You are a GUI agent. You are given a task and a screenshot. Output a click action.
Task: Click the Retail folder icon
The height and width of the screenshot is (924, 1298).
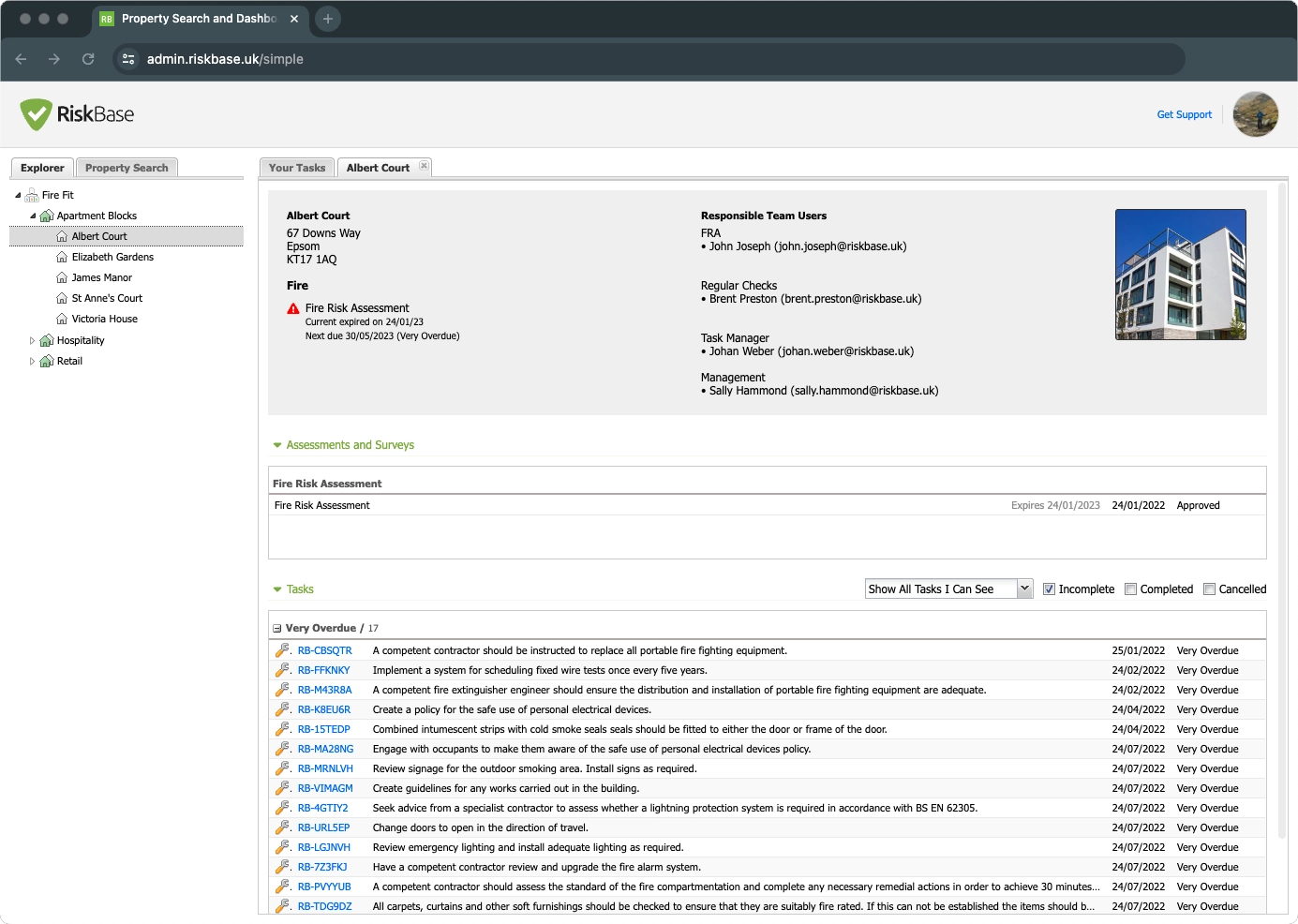pos(47,361)
